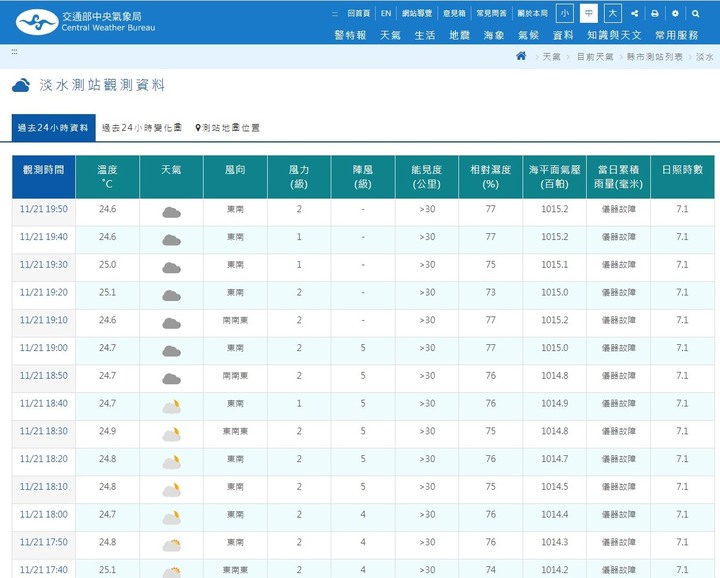Image resolution: width=720 pixels, height=578 pixels.
Task: Go home via breadcrumb house icon
Action: [521, 56]
